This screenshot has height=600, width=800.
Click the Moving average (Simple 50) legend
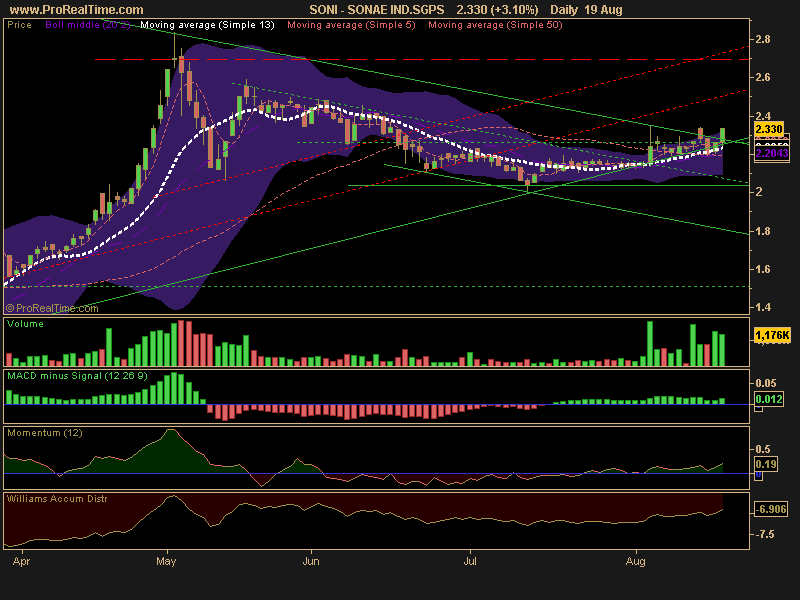click(494, 25)
